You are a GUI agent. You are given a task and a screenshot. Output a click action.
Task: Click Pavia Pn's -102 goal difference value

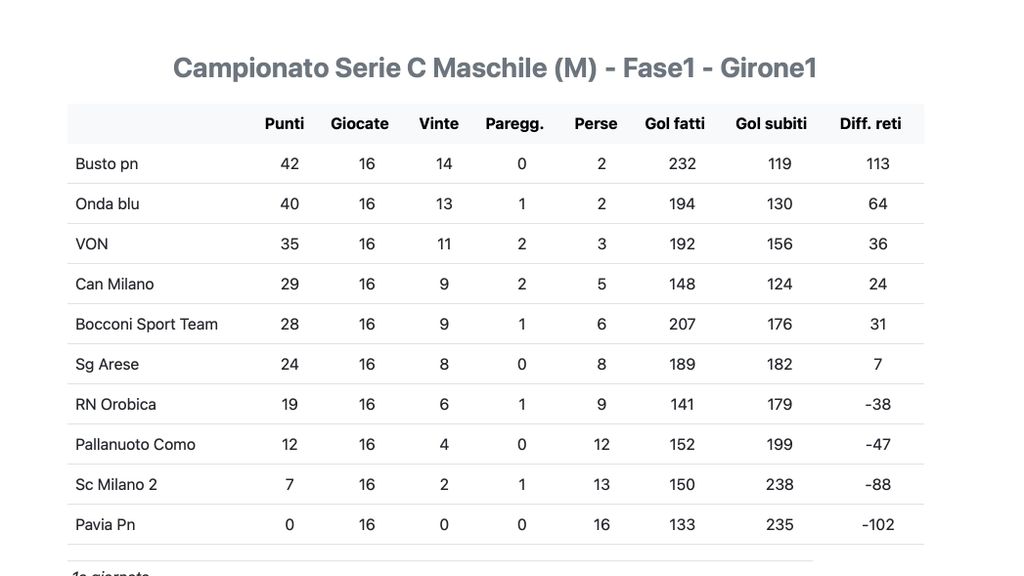tap(878, 524)
